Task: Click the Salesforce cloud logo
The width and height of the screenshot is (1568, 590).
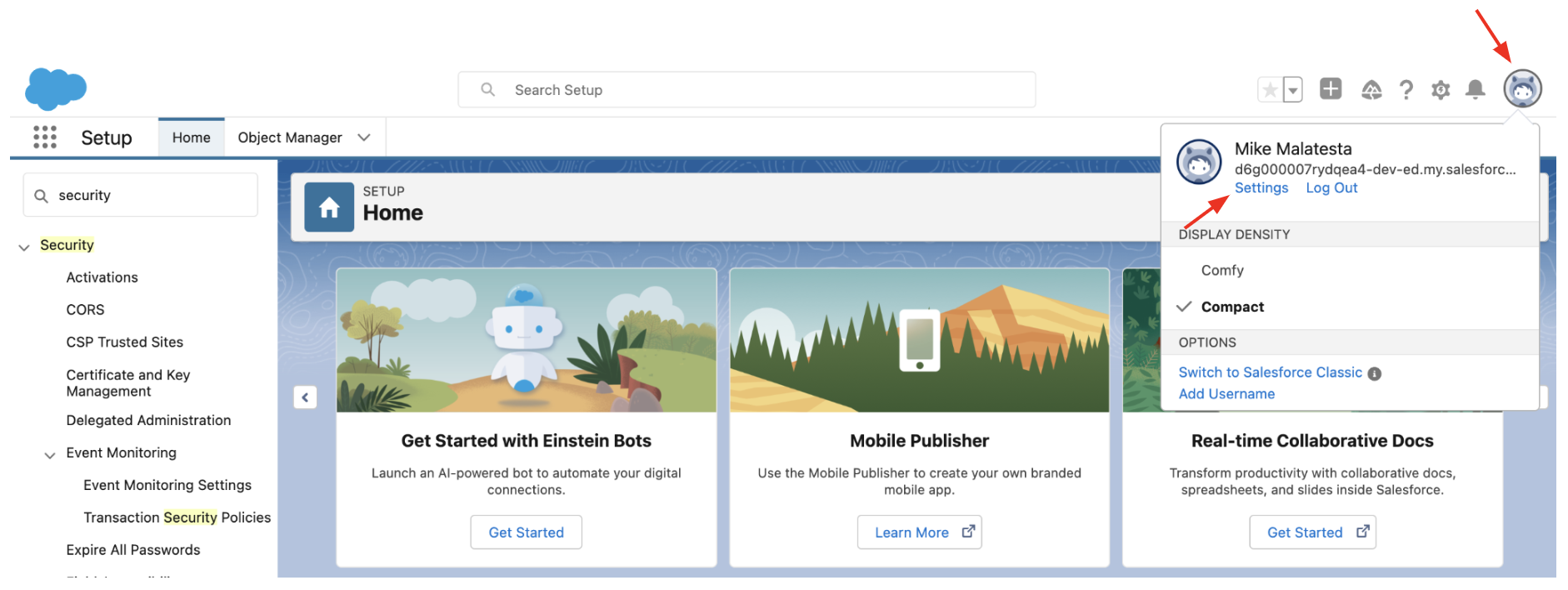Action: point(56,88)
